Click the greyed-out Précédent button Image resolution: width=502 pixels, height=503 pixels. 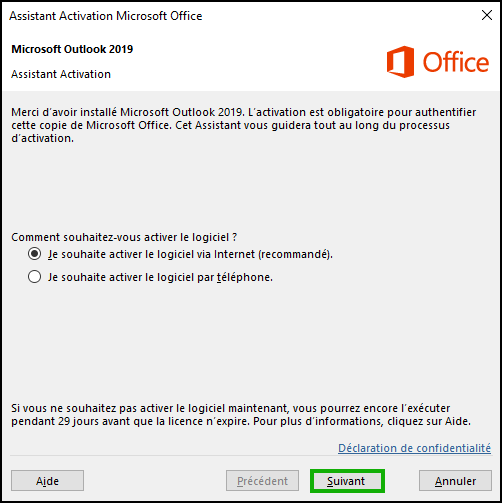point(262,481)
